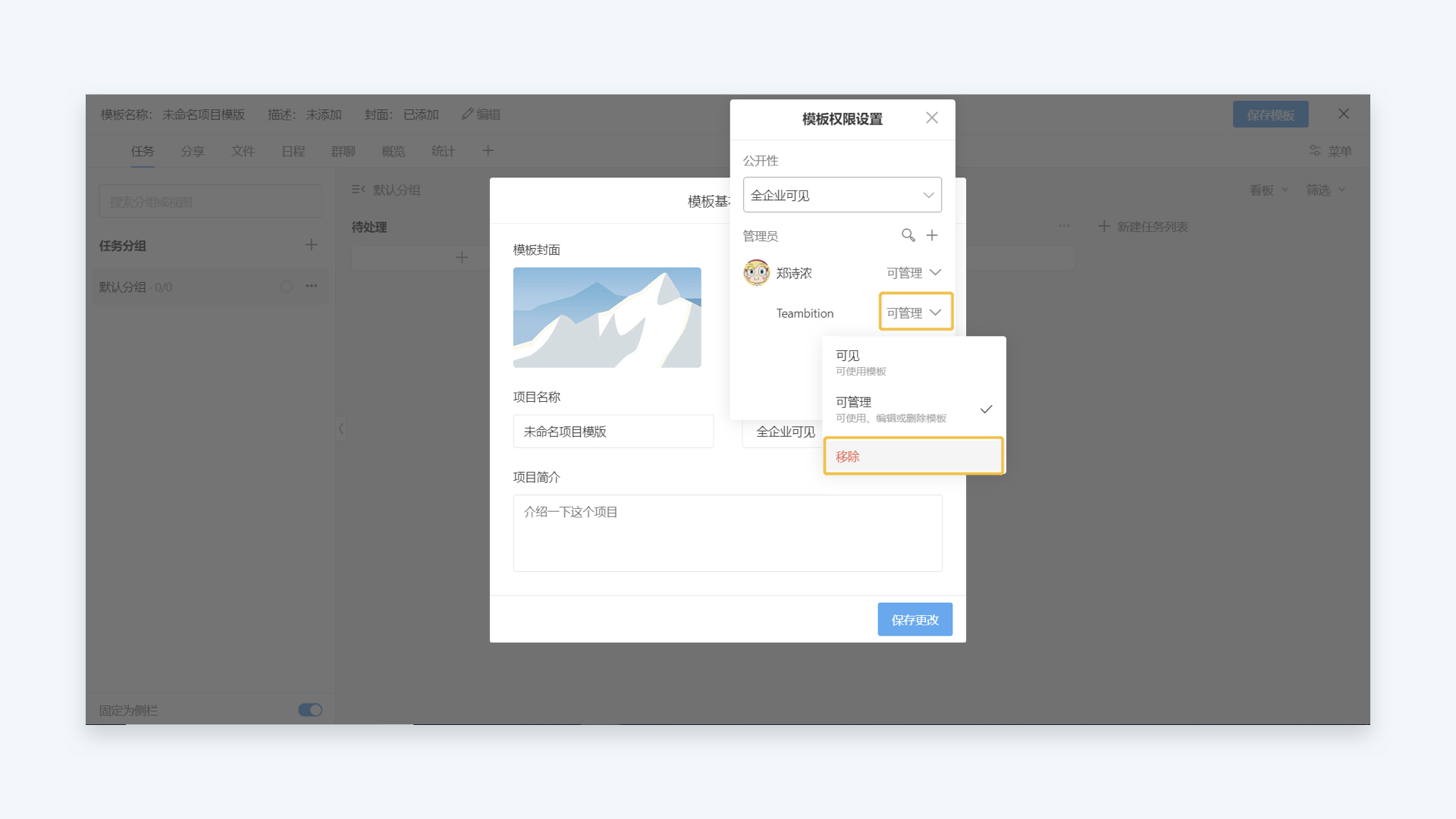This screenshot has width=1456, height=819.
Task: Toggle the 固定为侧栏 switch
Action: click(x=310, y=710)
